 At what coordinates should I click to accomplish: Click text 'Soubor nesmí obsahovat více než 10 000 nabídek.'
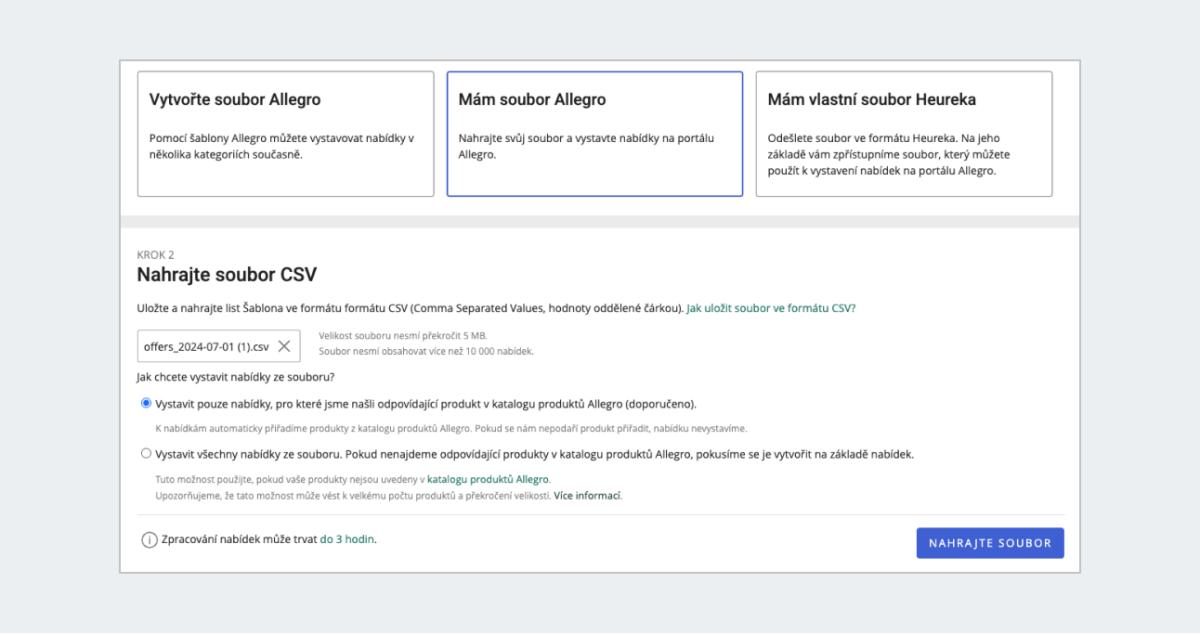point(426,352)
